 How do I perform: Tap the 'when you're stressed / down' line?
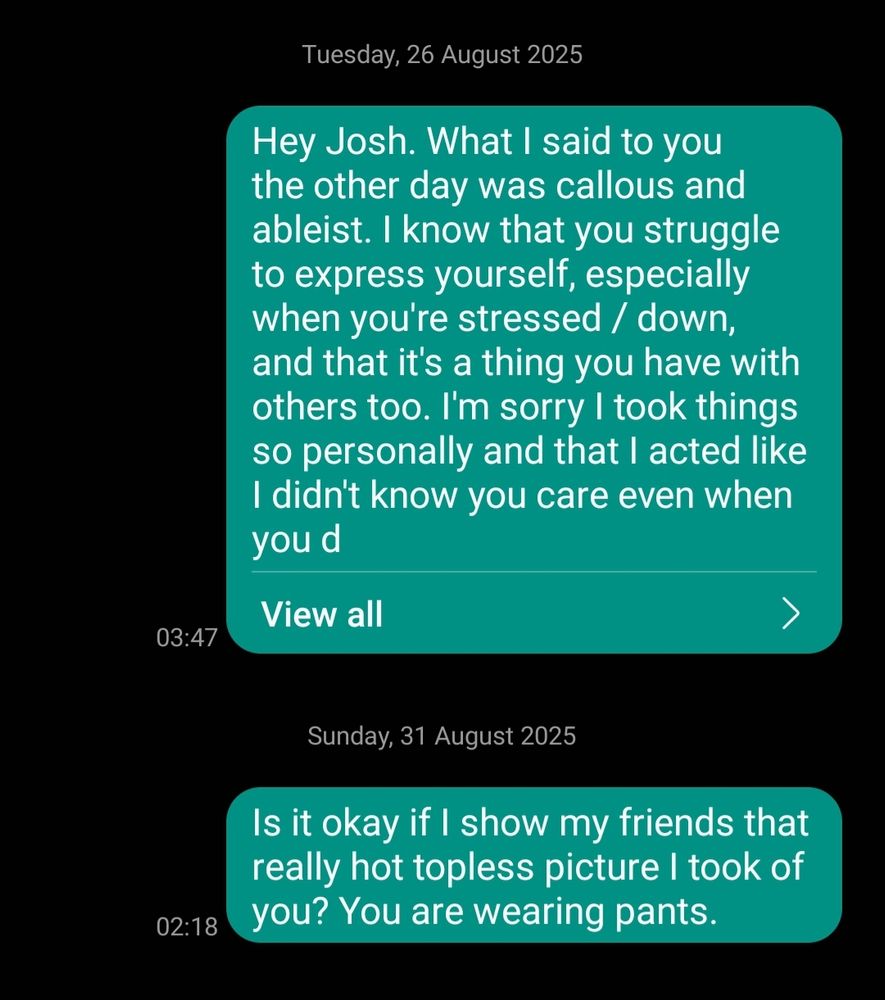point(494,318)
